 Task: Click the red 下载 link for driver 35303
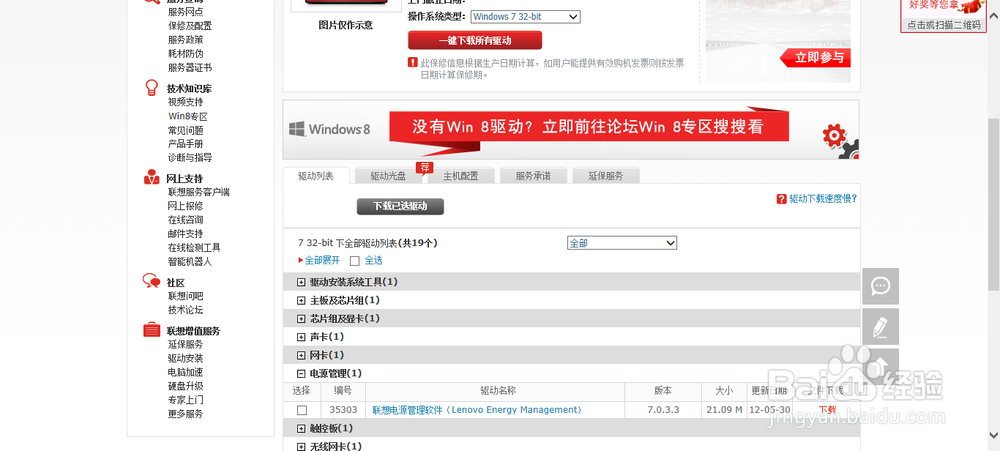point(827,410)
